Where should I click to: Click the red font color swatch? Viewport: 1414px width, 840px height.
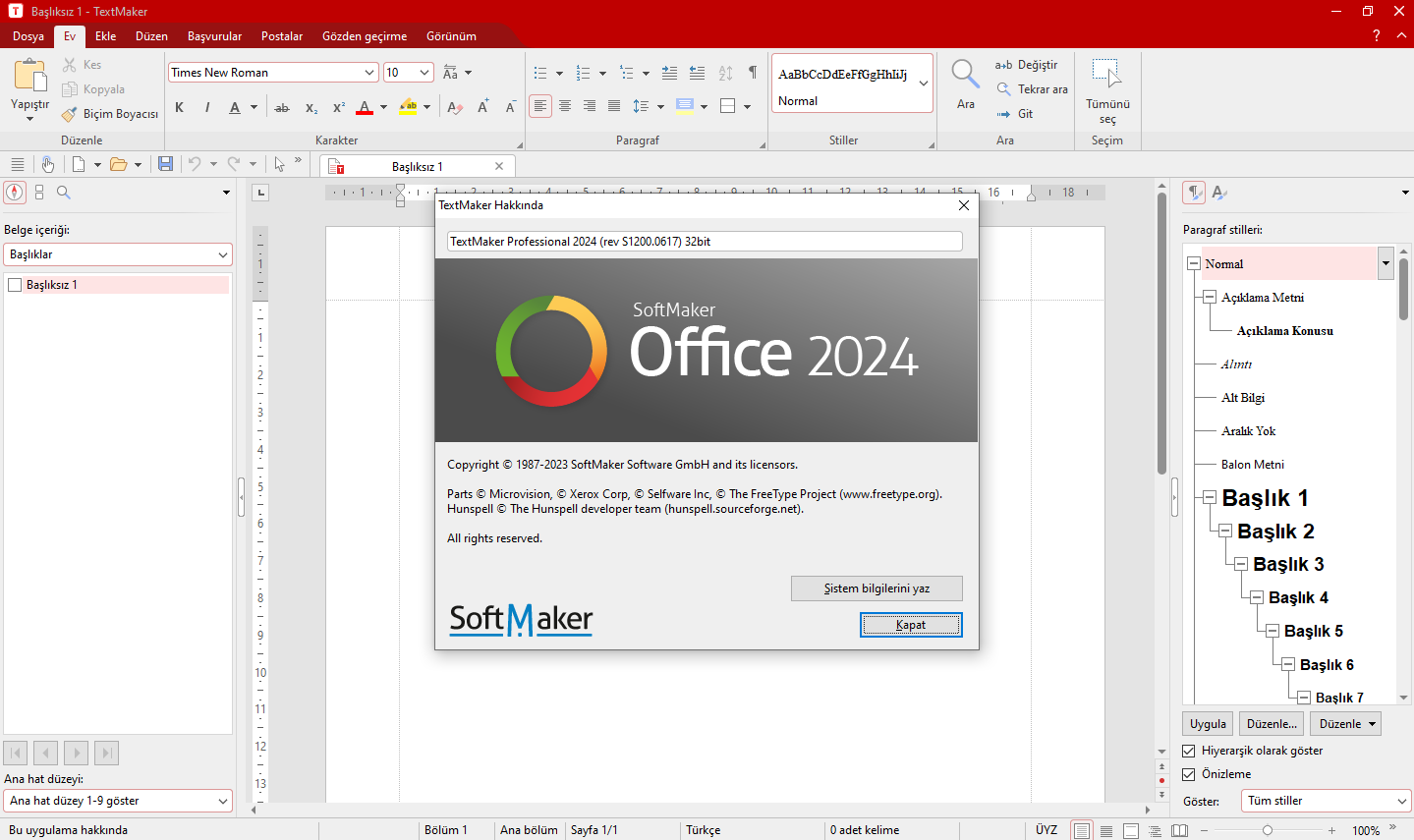[x=365, y=107]
